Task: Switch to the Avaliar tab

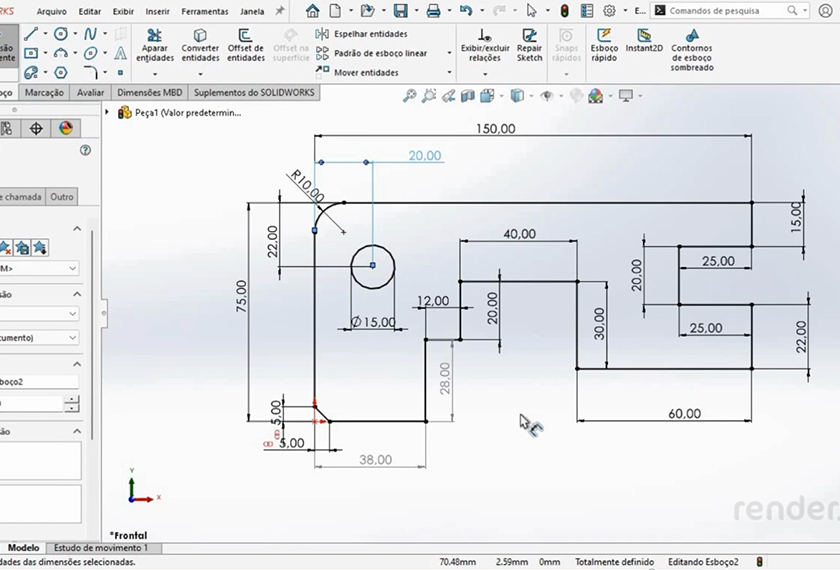Action: 90,93
